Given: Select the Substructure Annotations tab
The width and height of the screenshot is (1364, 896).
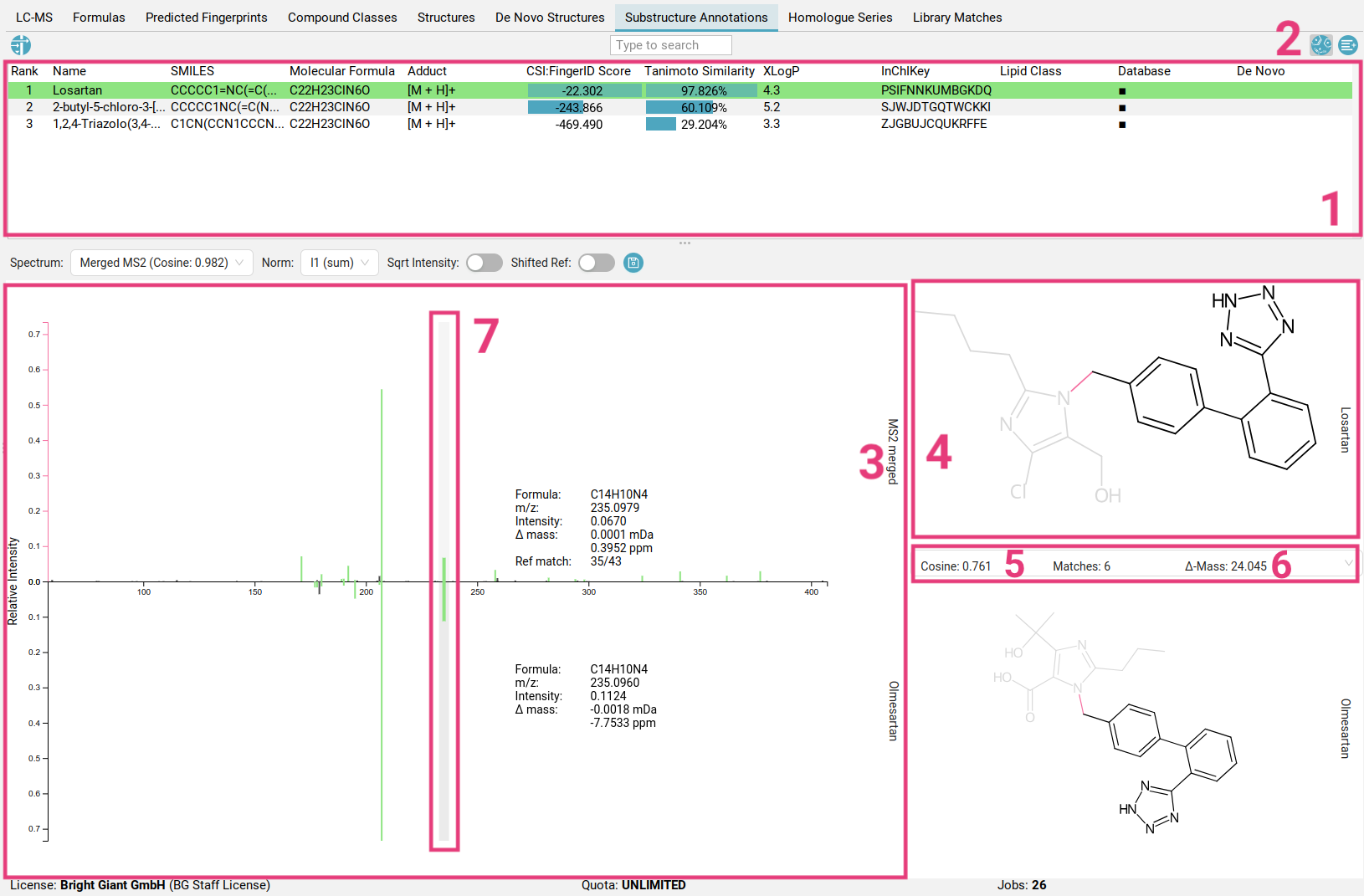Looking at the screenshot, I should [x=696, y=18].
